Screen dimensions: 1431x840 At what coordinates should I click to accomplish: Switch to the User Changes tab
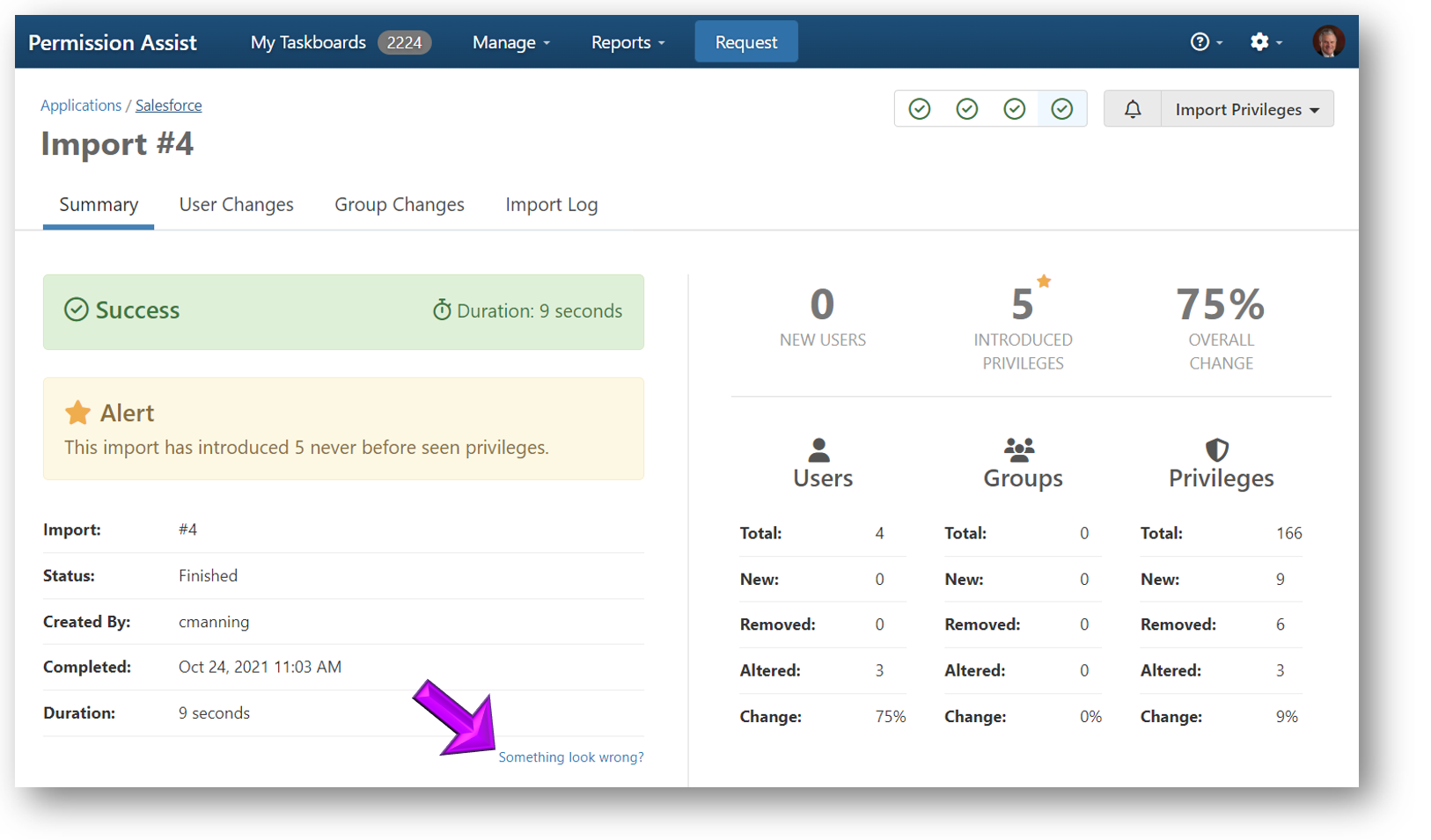click(x=236, y=205)
